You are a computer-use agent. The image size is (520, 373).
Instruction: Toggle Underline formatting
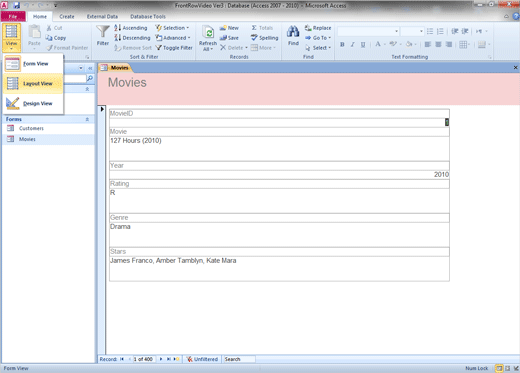click(363, 44)
